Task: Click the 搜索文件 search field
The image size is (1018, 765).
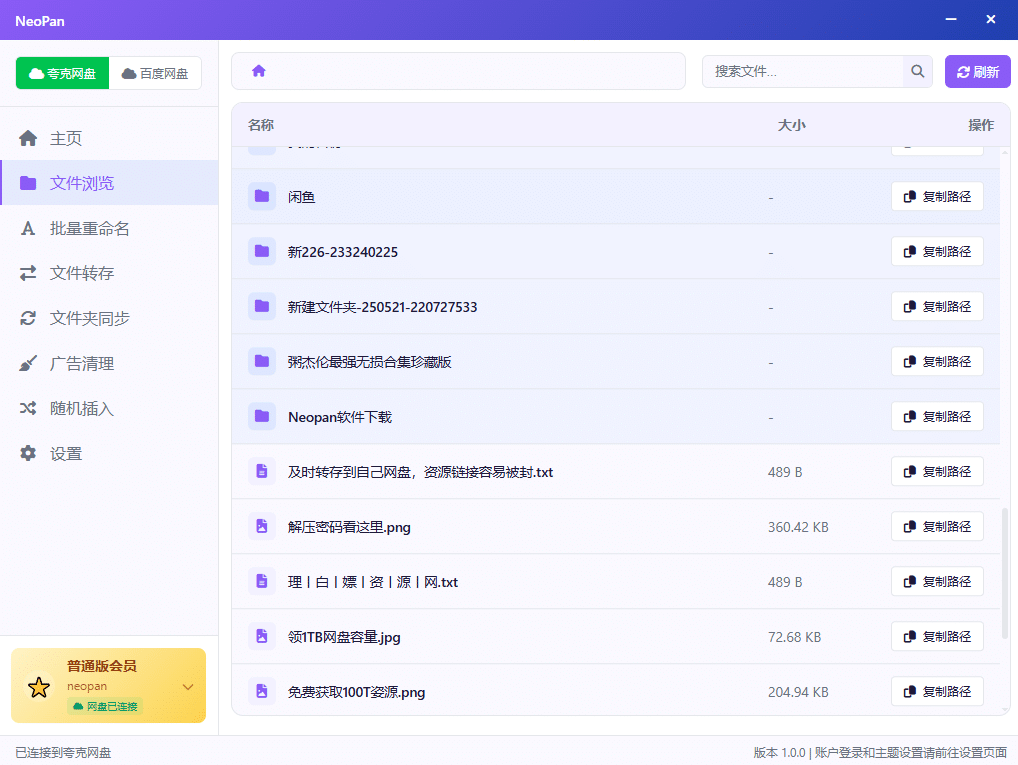Action: pyautogui.click(x=802, y=71)
